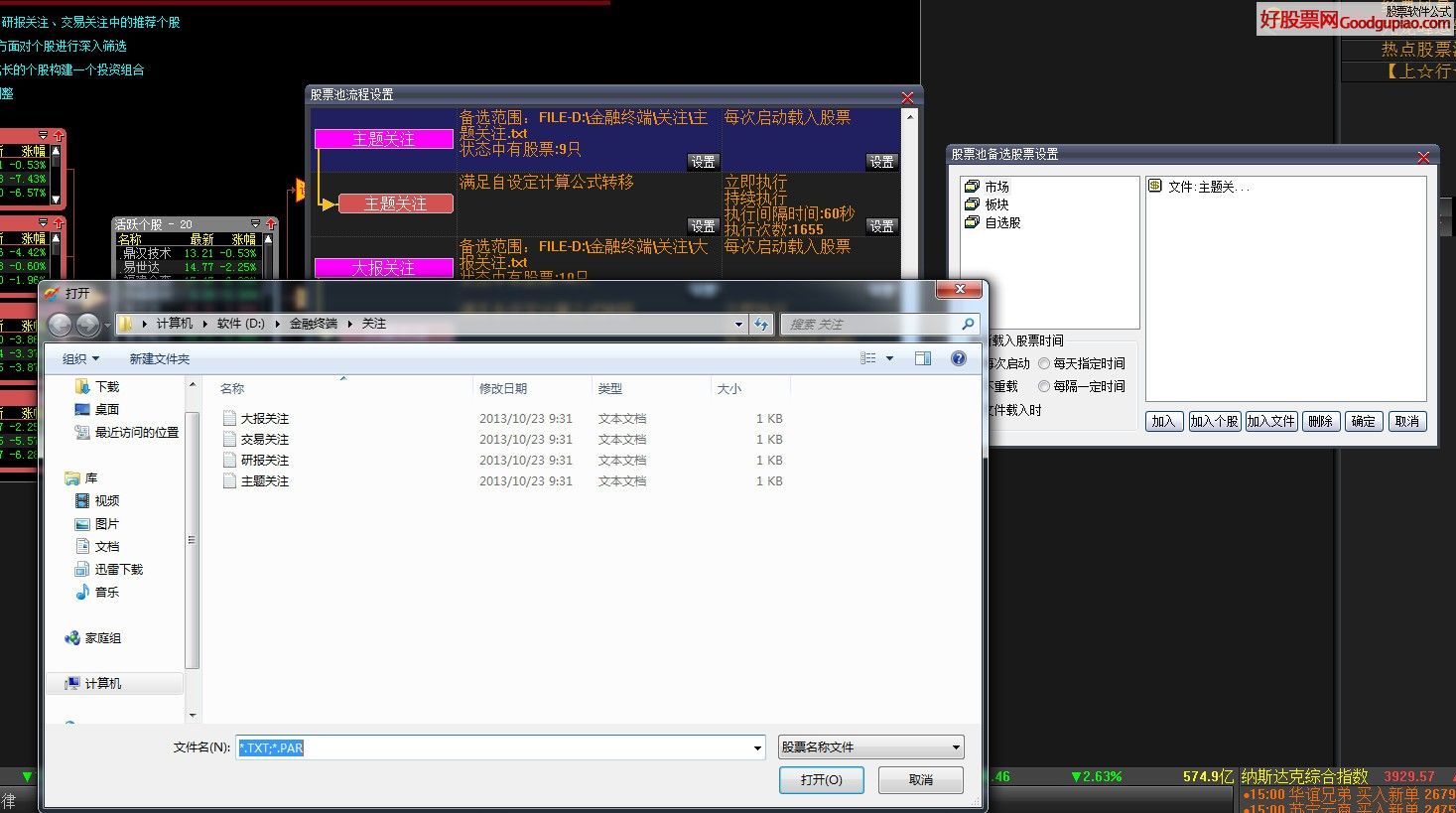
Task: Click the refresh icon beside address bar
Action: pyautogui.click(x=761, y=325)
